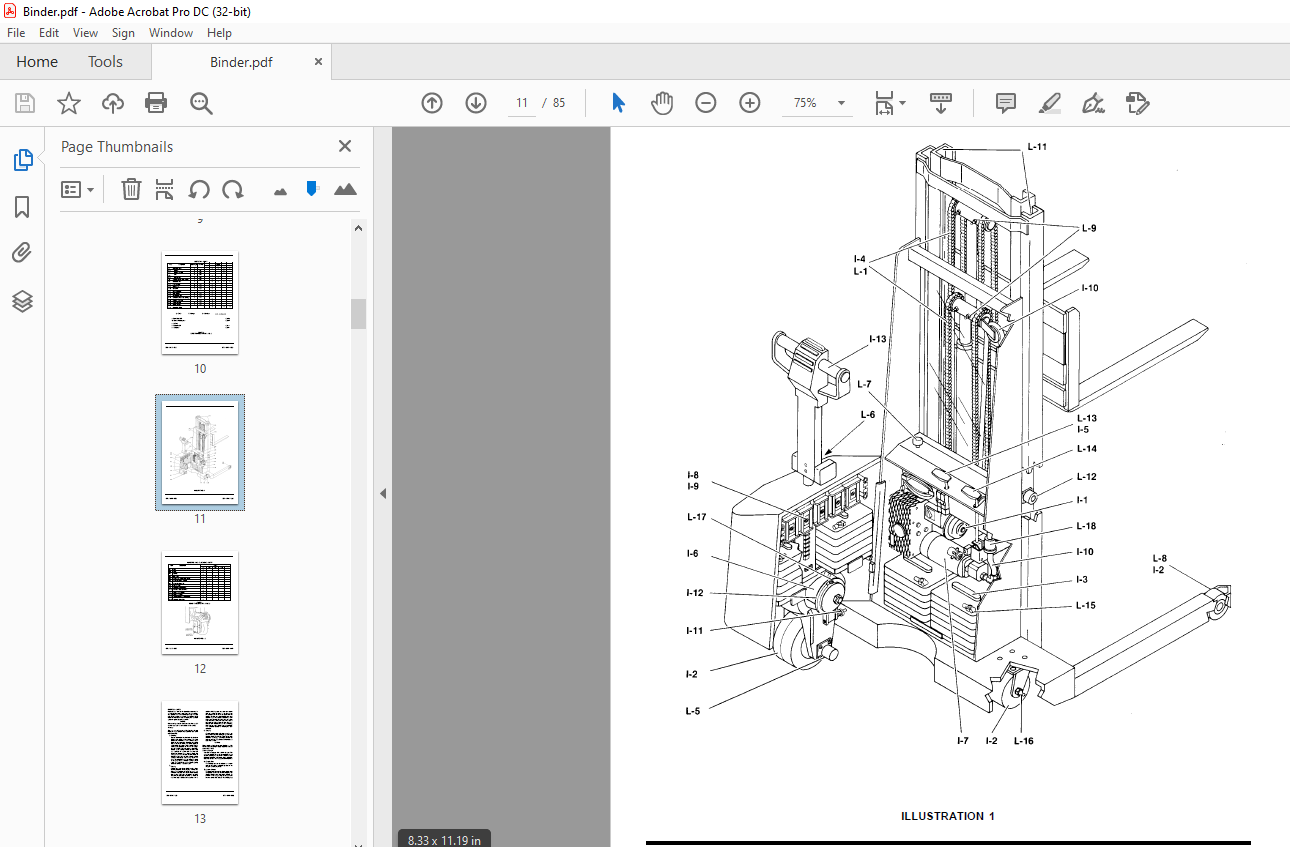Go to the previous page
1290x847 pixels.
tap(432, 103)
